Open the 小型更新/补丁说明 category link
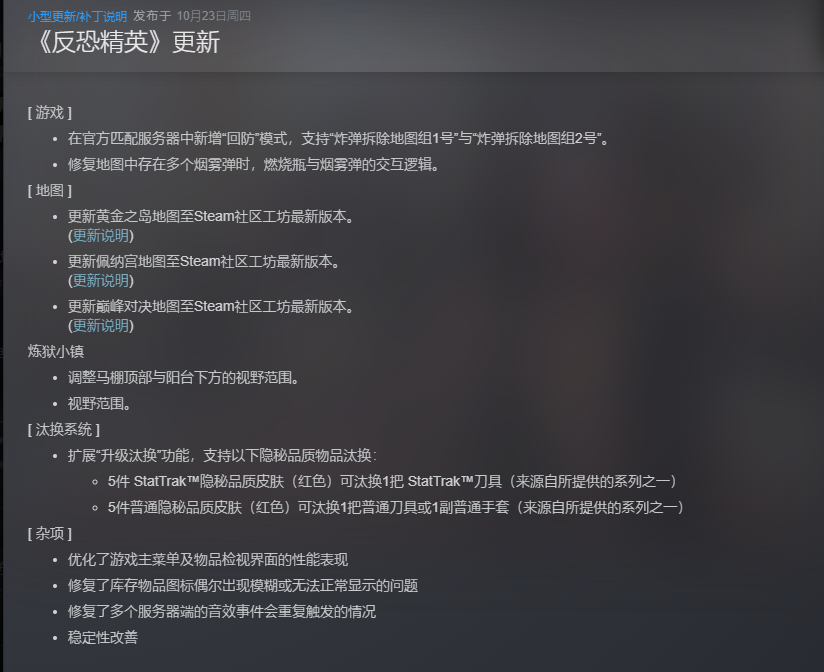The image size is (824, 672). click(77, 16)
